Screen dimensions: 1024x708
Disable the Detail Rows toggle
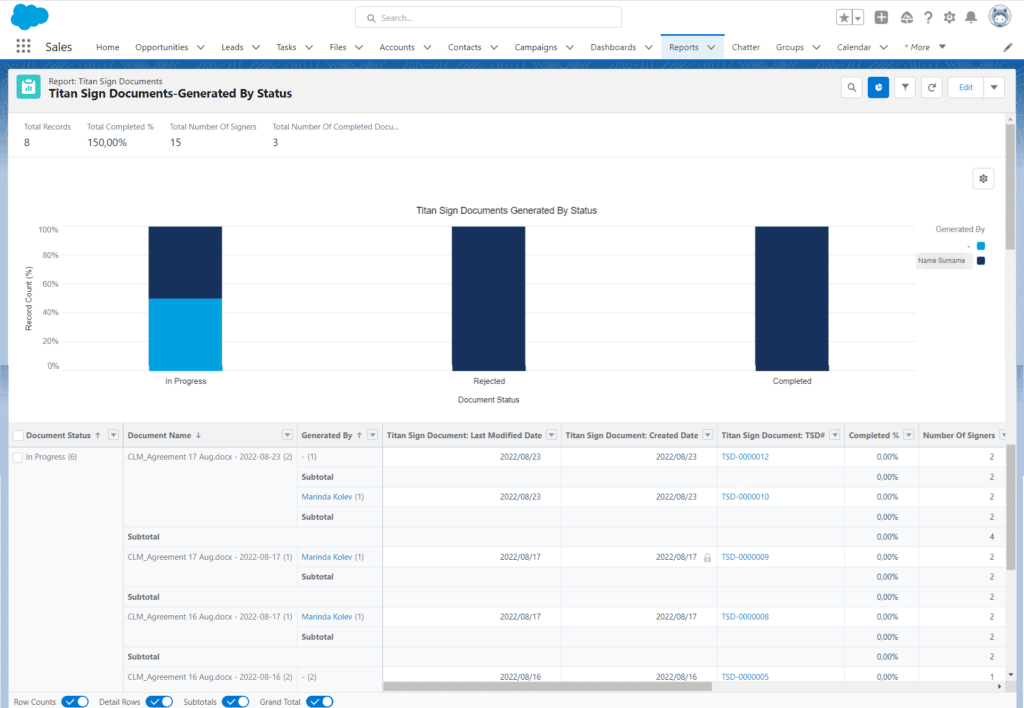pyautogui.click(x=159, y=702)
